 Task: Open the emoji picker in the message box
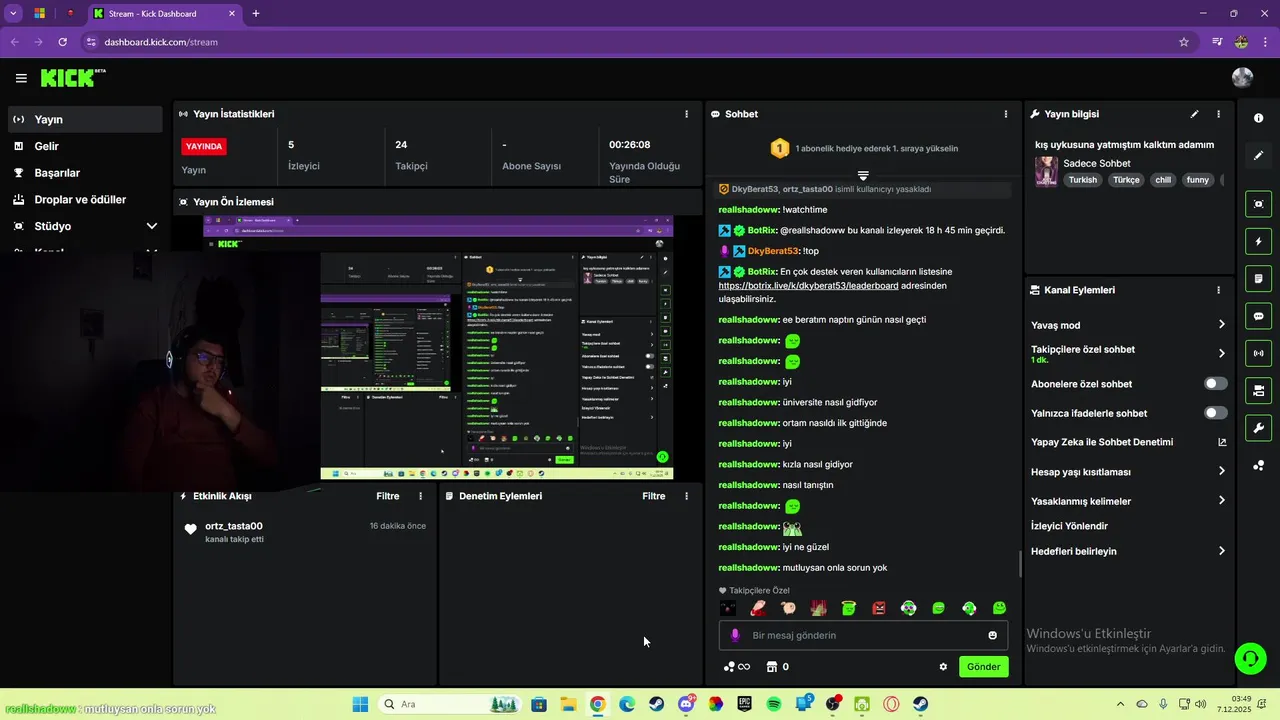(992, 635)
